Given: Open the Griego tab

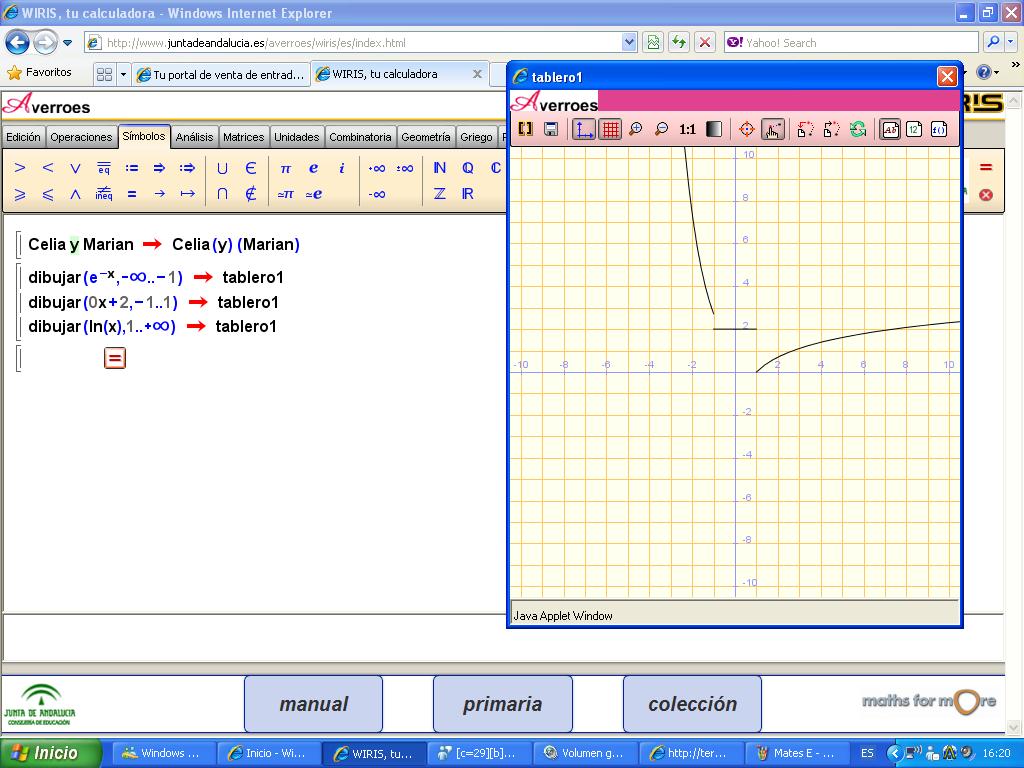Looking at the screenshot, I should click(476, 137).
